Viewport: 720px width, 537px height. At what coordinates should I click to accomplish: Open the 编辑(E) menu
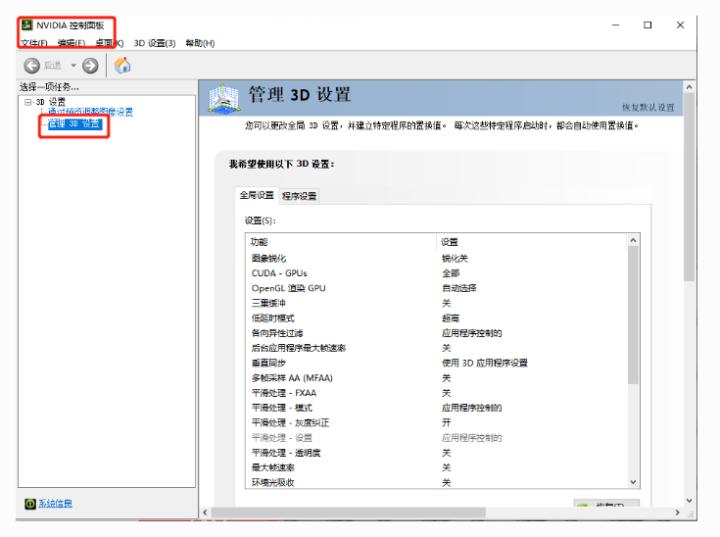pos(71,43)
